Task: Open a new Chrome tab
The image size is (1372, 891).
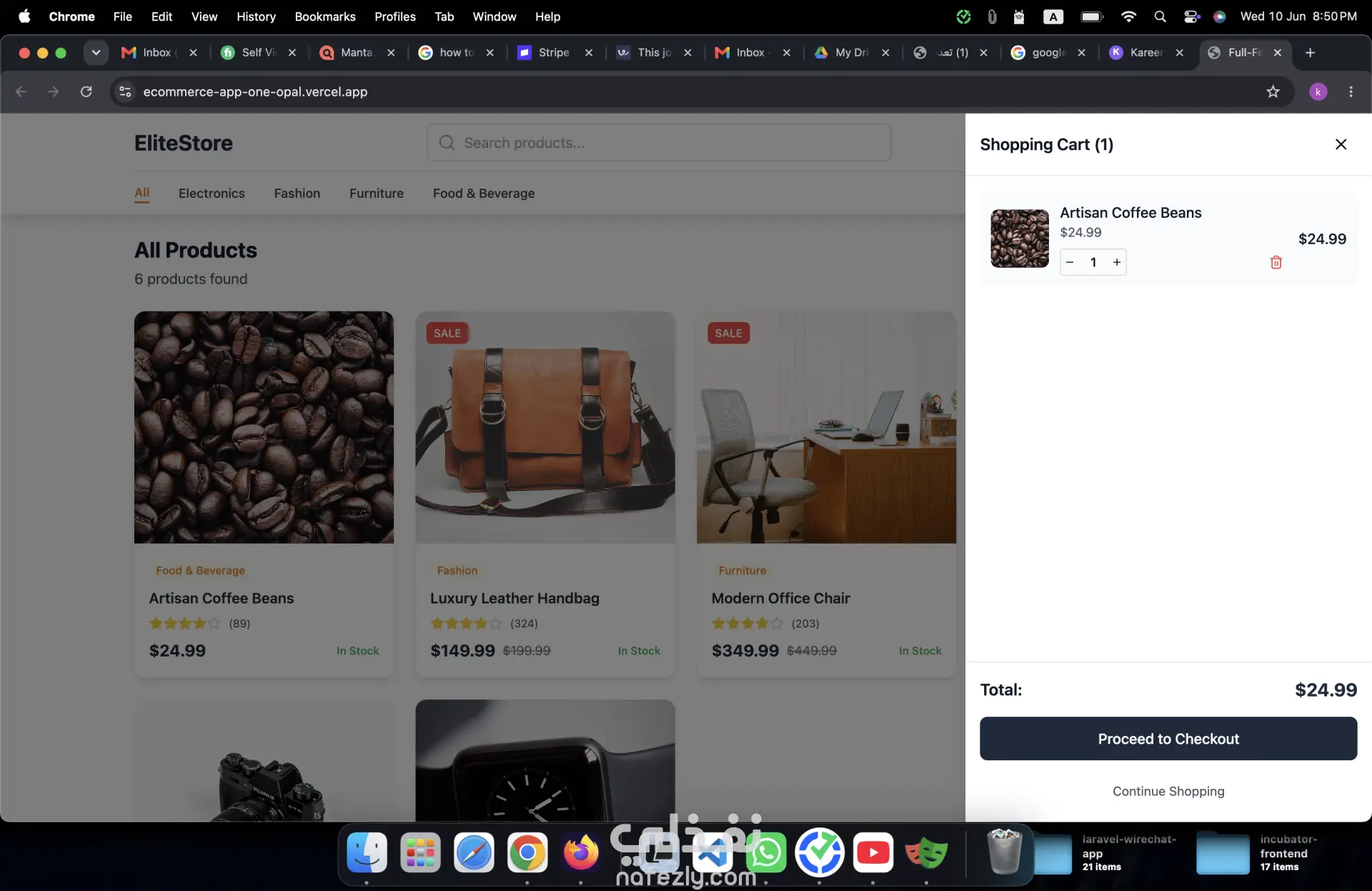Action: pyautogui.click(x=1310, y=52)
